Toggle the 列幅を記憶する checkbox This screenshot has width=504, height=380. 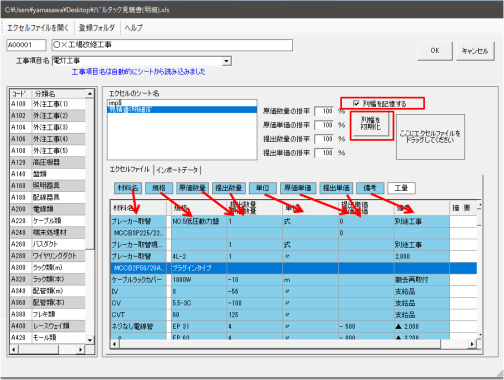point(356,104)
